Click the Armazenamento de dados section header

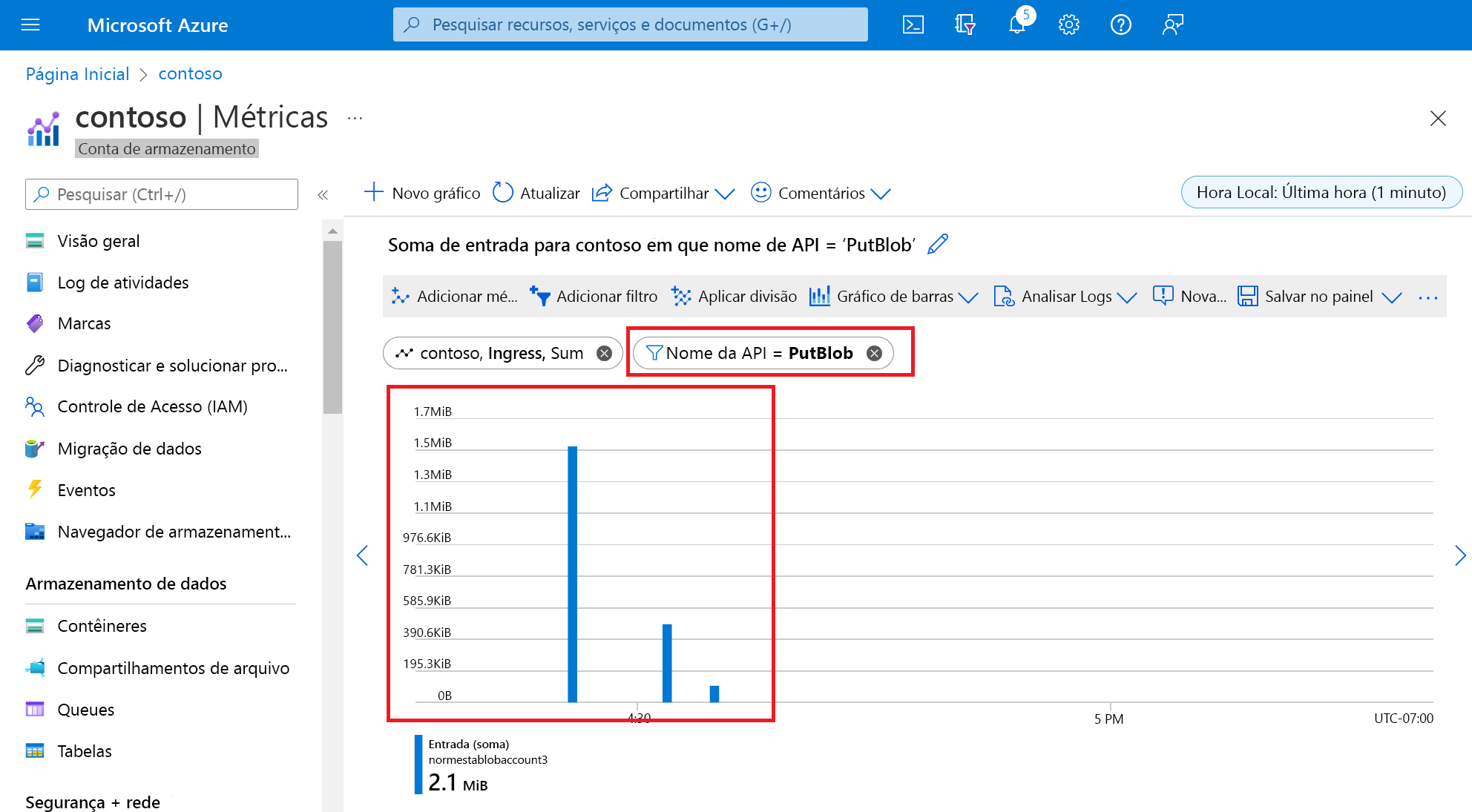tap(126, 584)
